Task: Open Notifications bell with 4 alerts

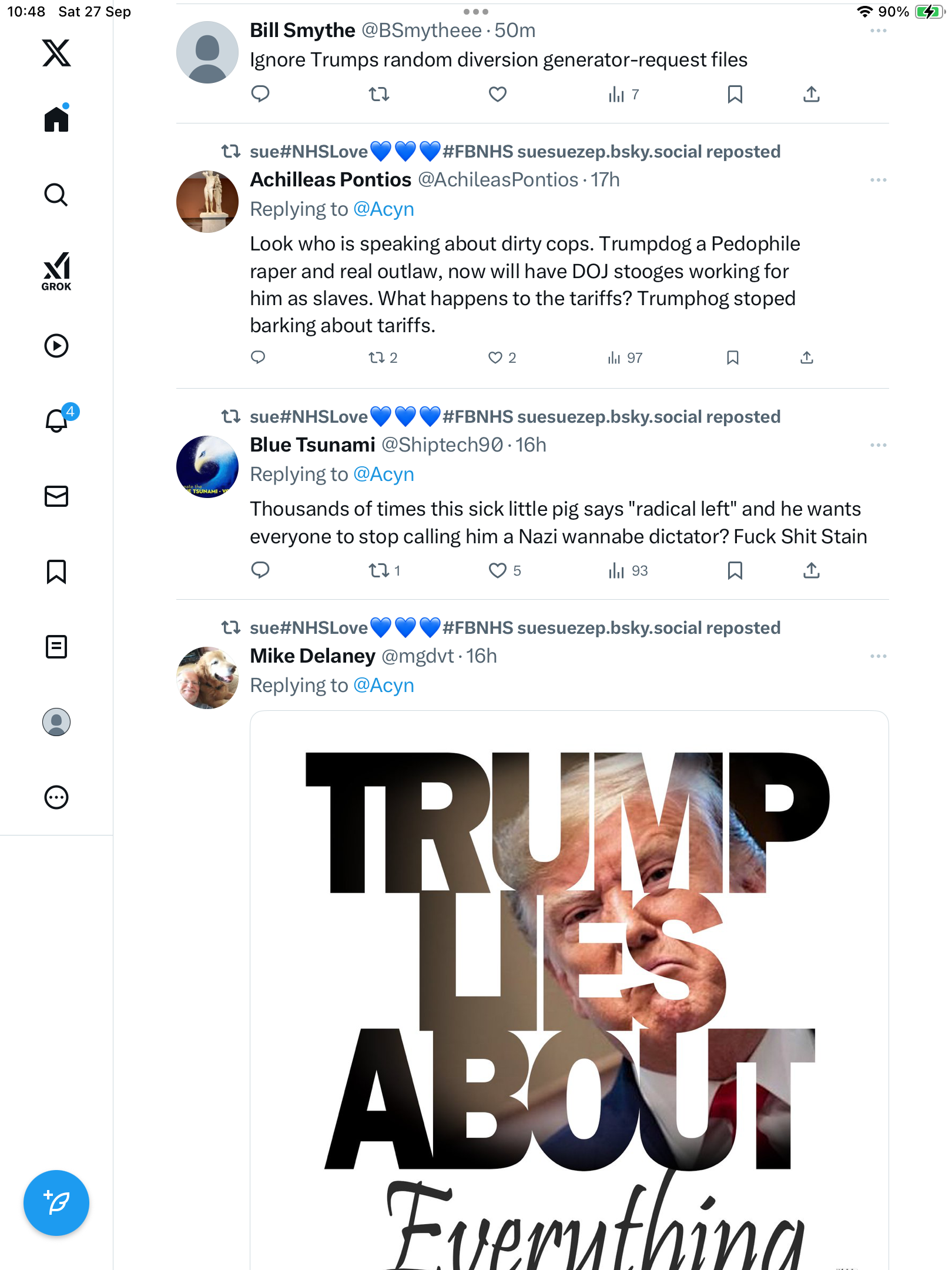Action: coord(57,420)
